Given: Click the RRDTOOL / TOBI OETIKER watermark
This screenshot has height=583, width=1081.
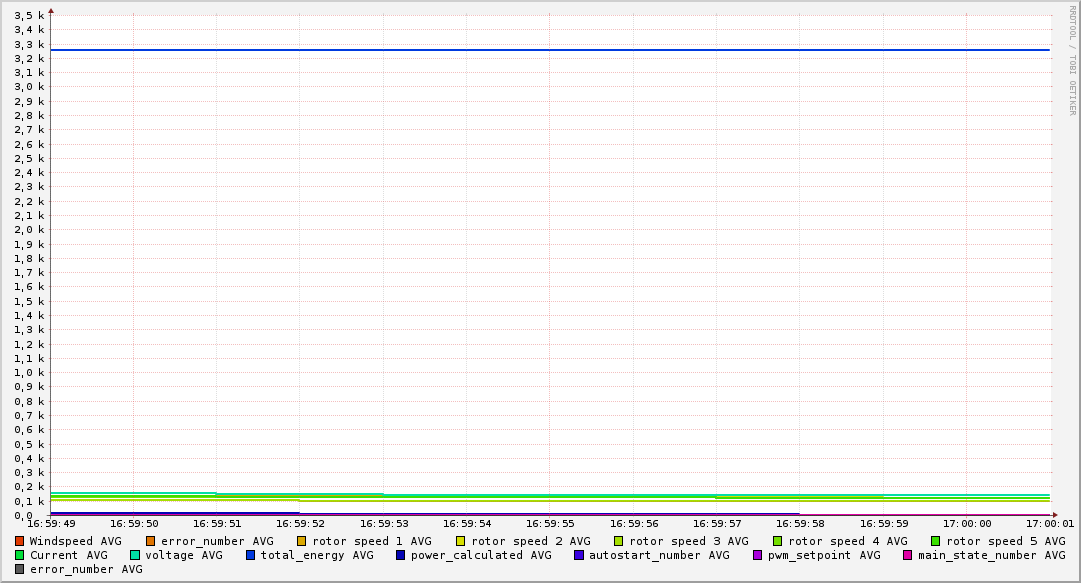Looking at the screenshot, I should (x=1072, y=60).
